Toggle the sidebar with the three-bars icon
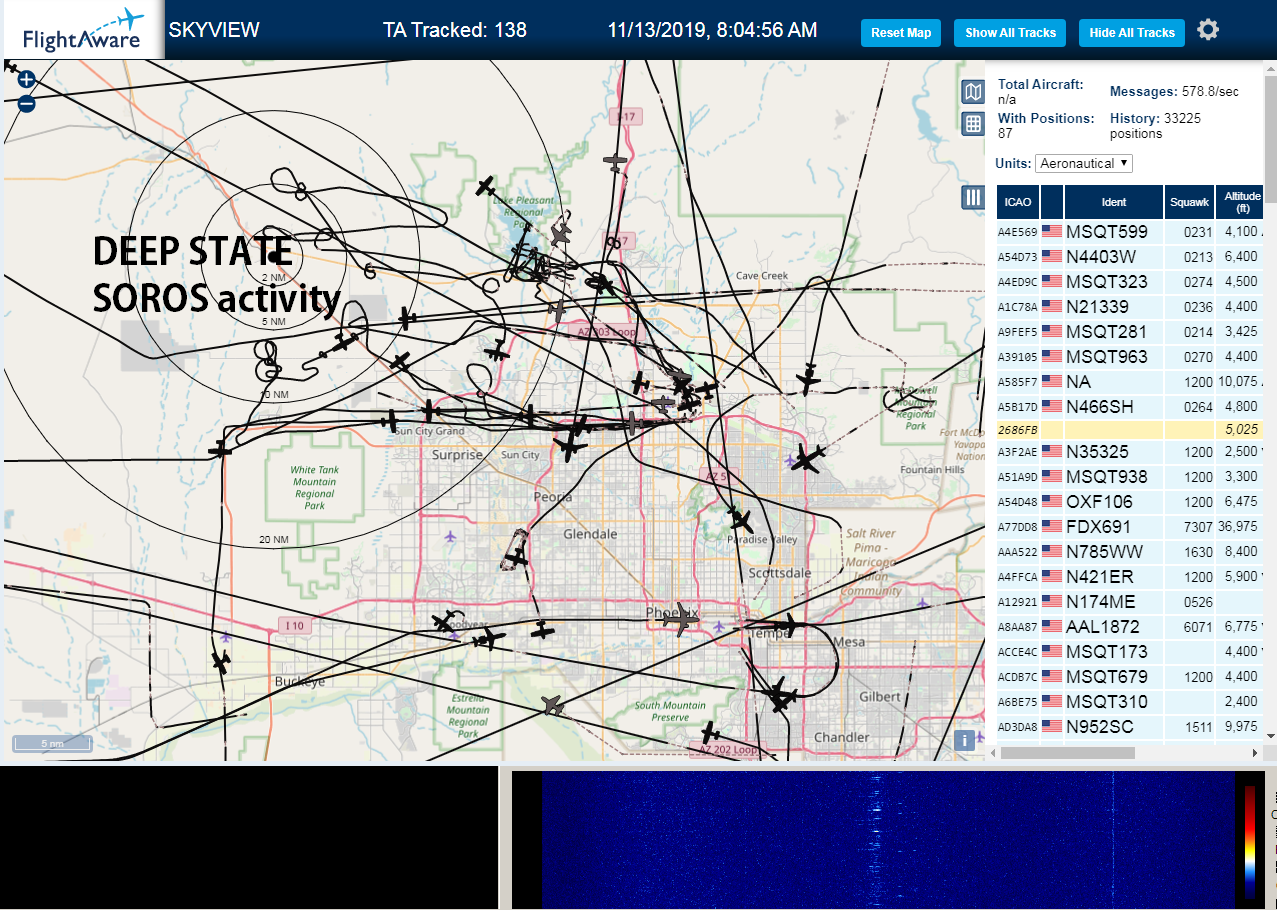1277x911 pixels. click(x=973, y=197)
